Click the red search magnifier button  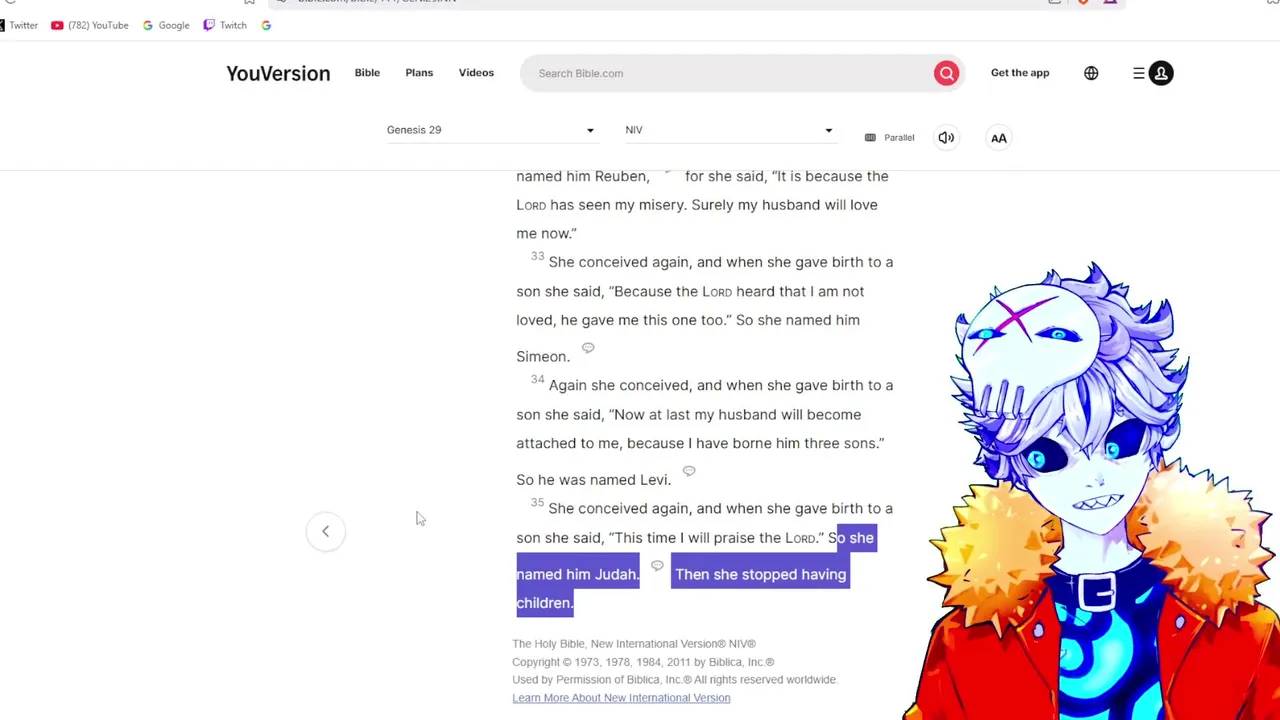tap(946, 73)
